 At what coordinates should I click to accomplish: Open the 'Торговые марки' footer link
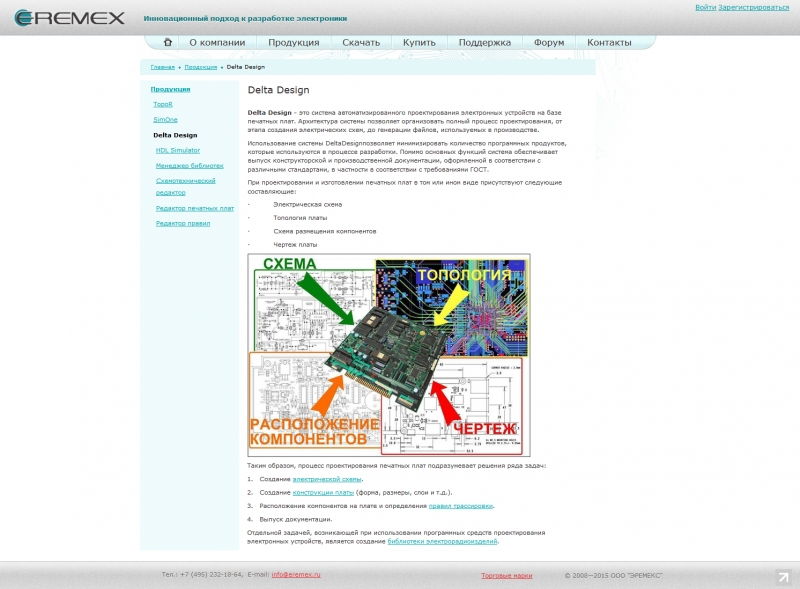(x=507, y=576)
